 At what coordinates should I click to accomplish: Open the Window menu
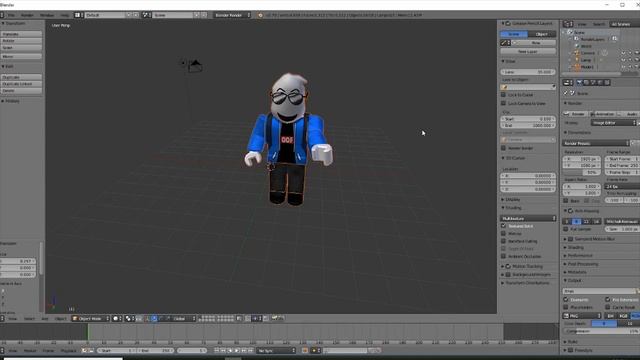(47, 15)
